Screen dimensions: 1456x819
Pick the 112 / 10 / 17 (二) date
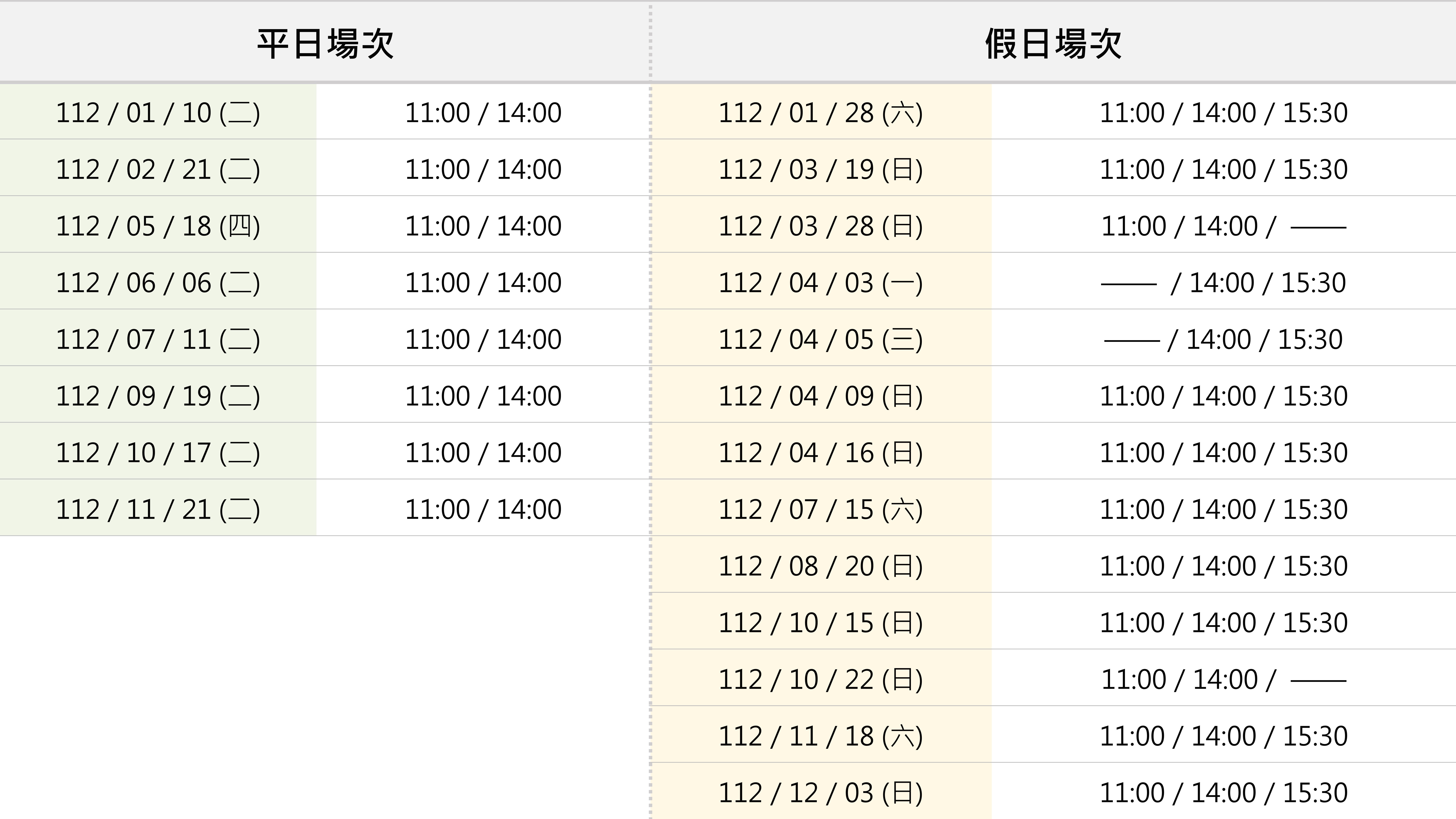pos(158,452)
